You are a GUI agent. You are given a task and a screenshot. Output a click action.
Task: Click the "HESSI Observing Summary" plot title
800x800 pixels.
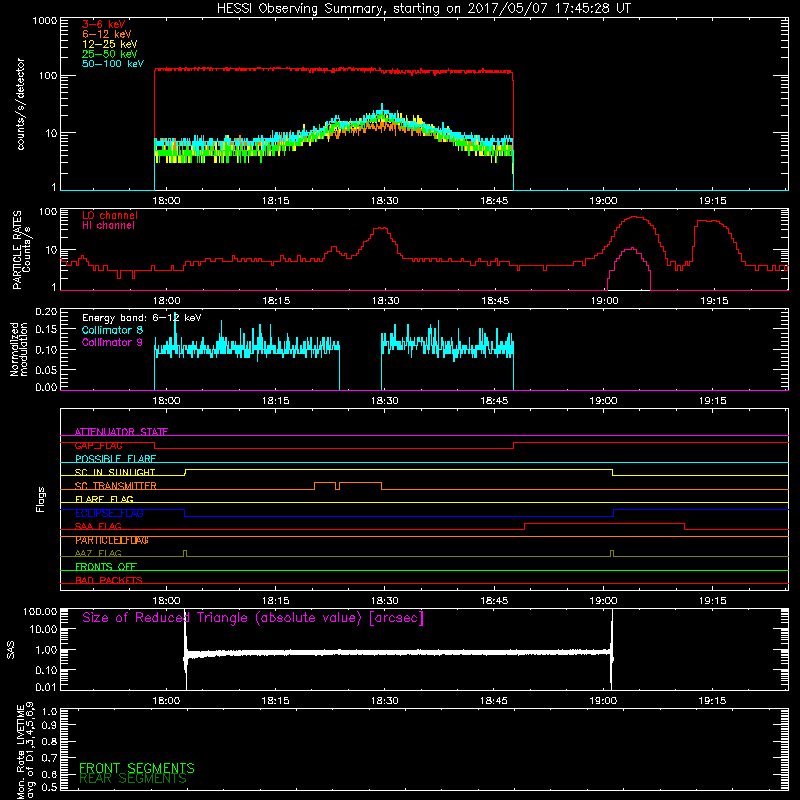click(x=423, y=9)
